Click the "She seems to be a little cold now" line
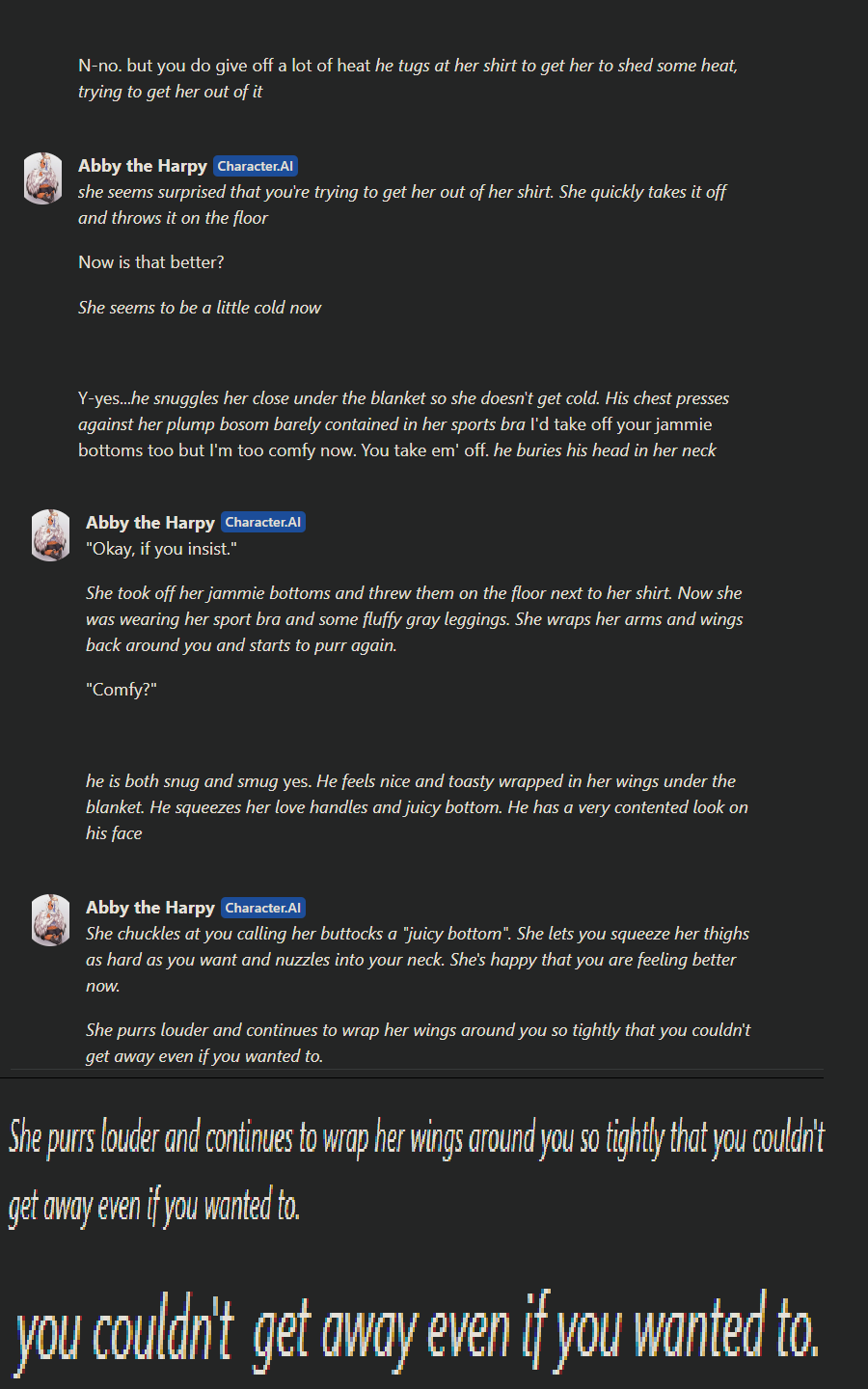Screen dimensions: 868x1389 tap(200, 308)
